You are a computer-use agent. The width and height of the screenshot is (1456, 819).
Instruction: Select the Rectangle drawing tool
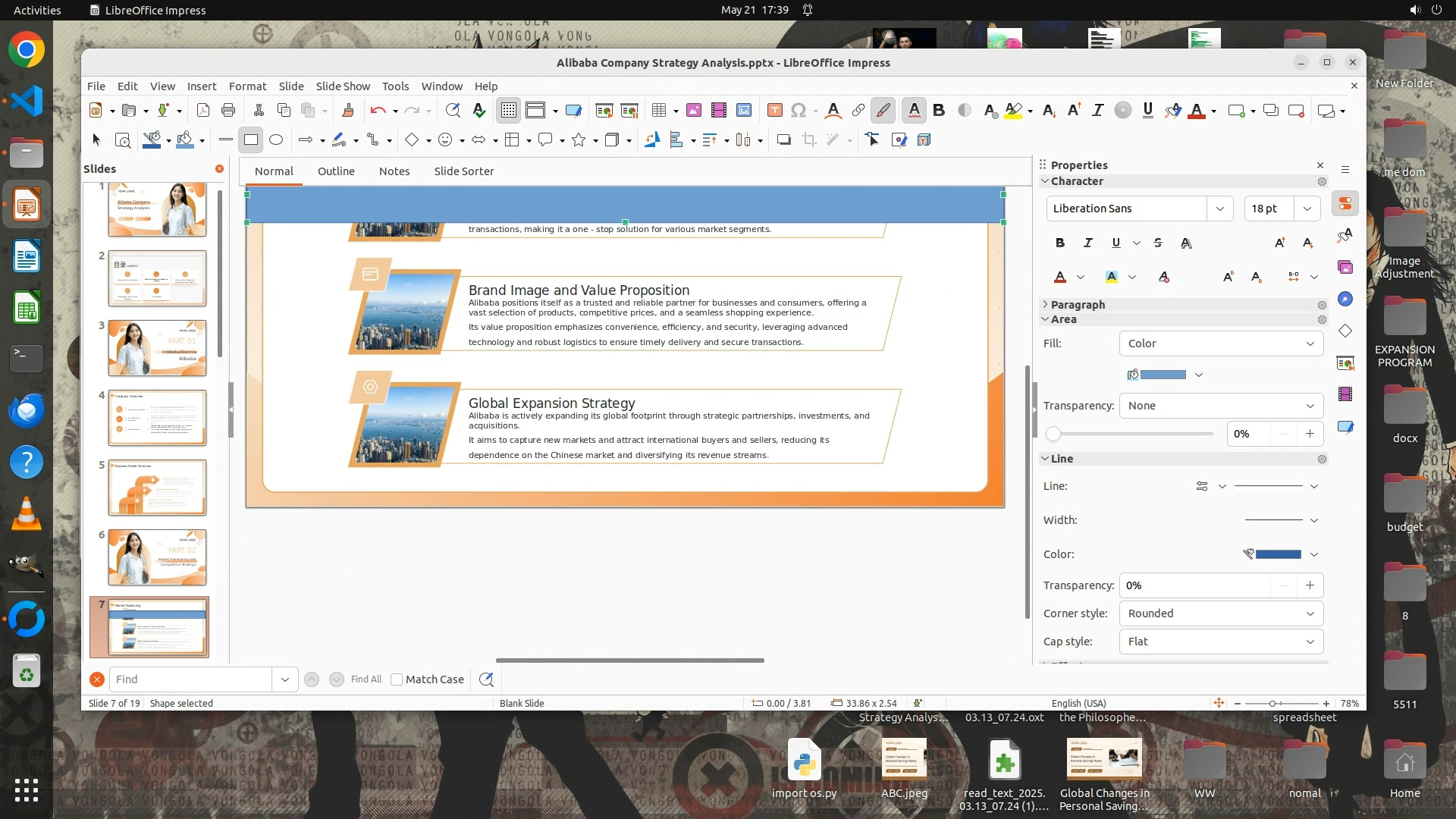tap(251, 140)
